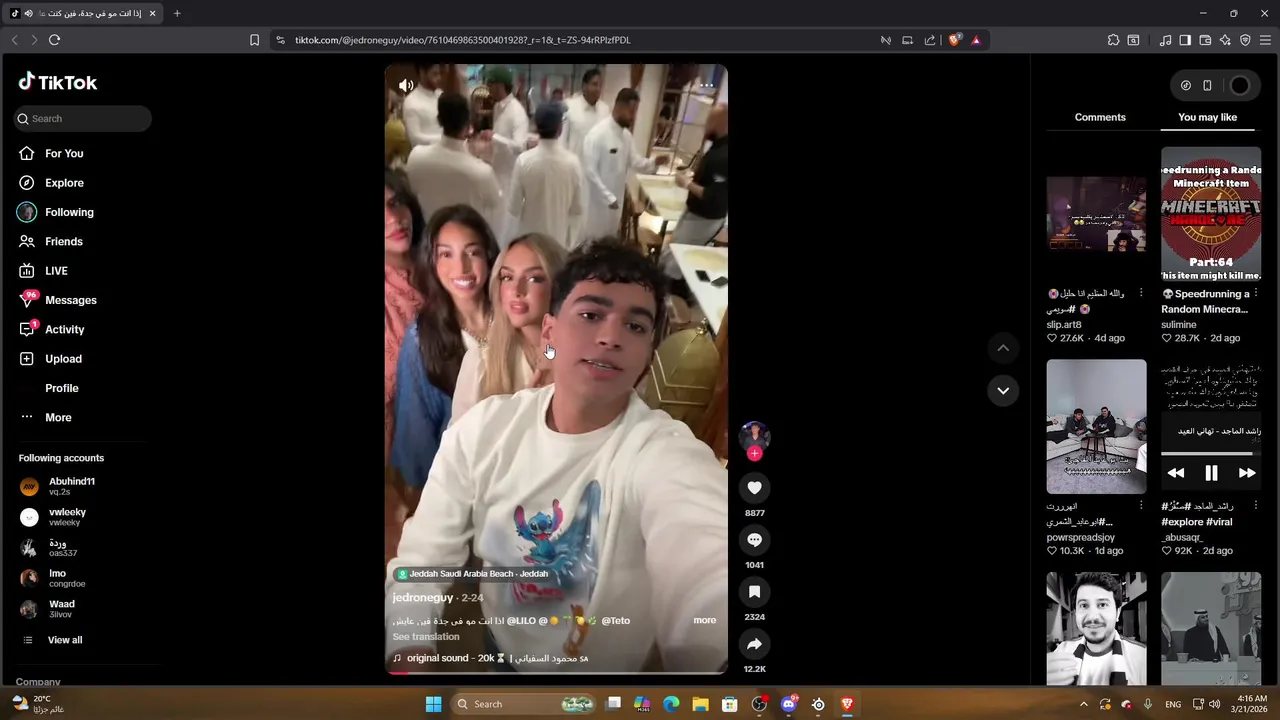Open the jedroneguy username link
Viewport: 1280px width, 720px height.
(x=423, y=597)
